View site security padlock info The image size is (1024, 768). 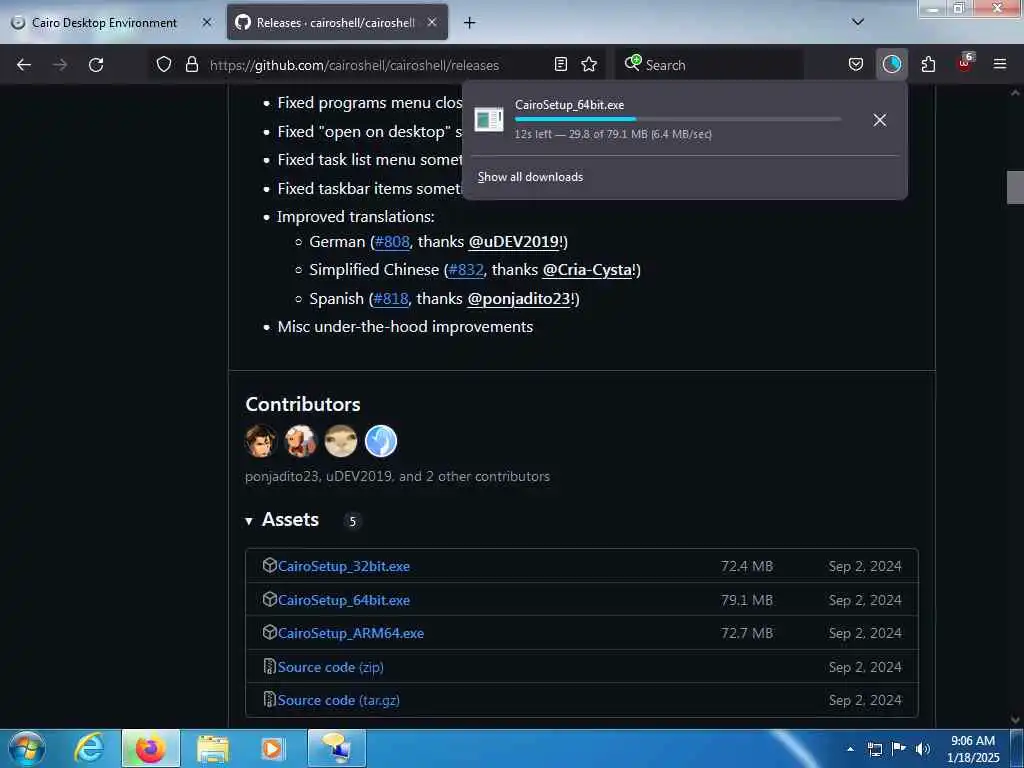coord(191,65)
